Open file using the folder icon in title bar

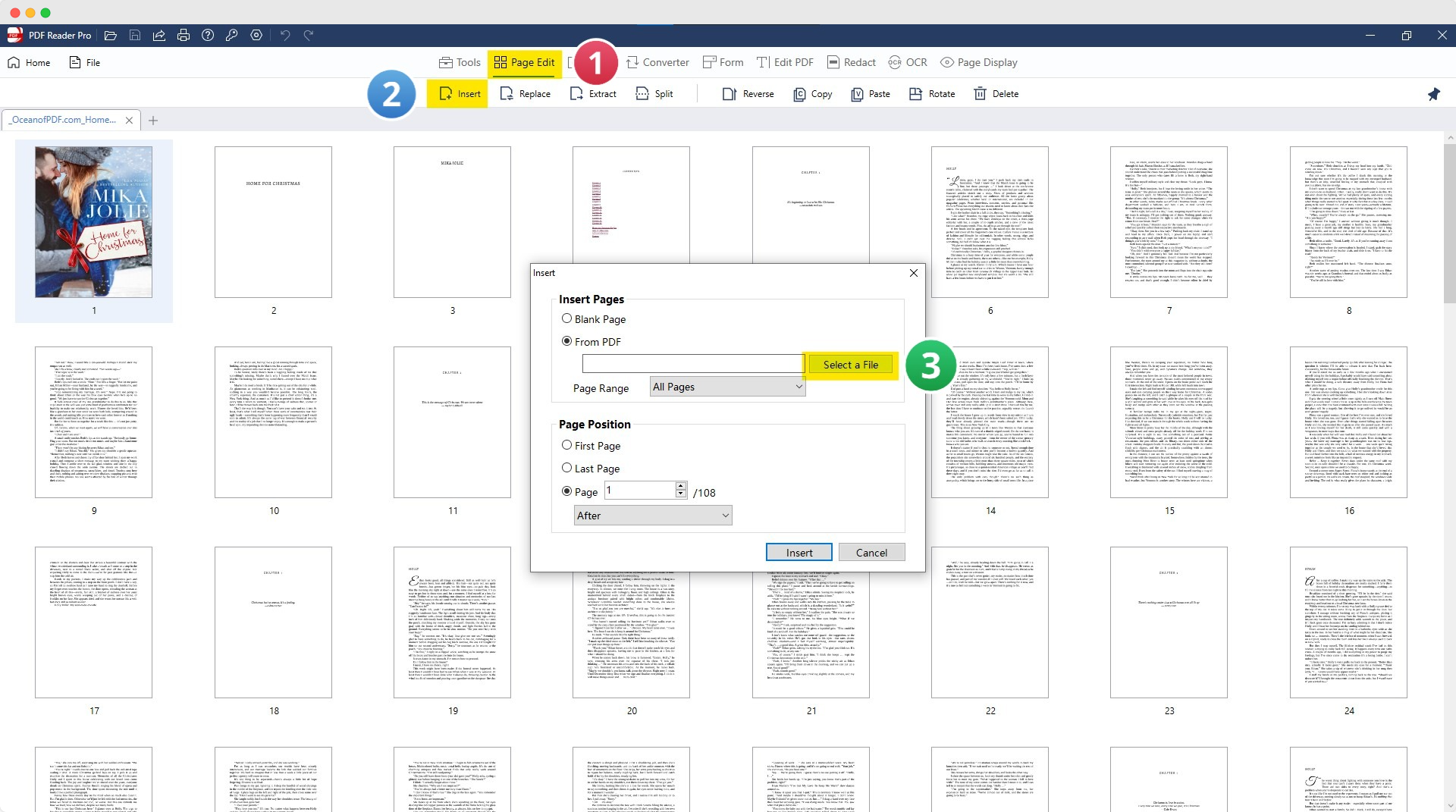coord(111,36)
